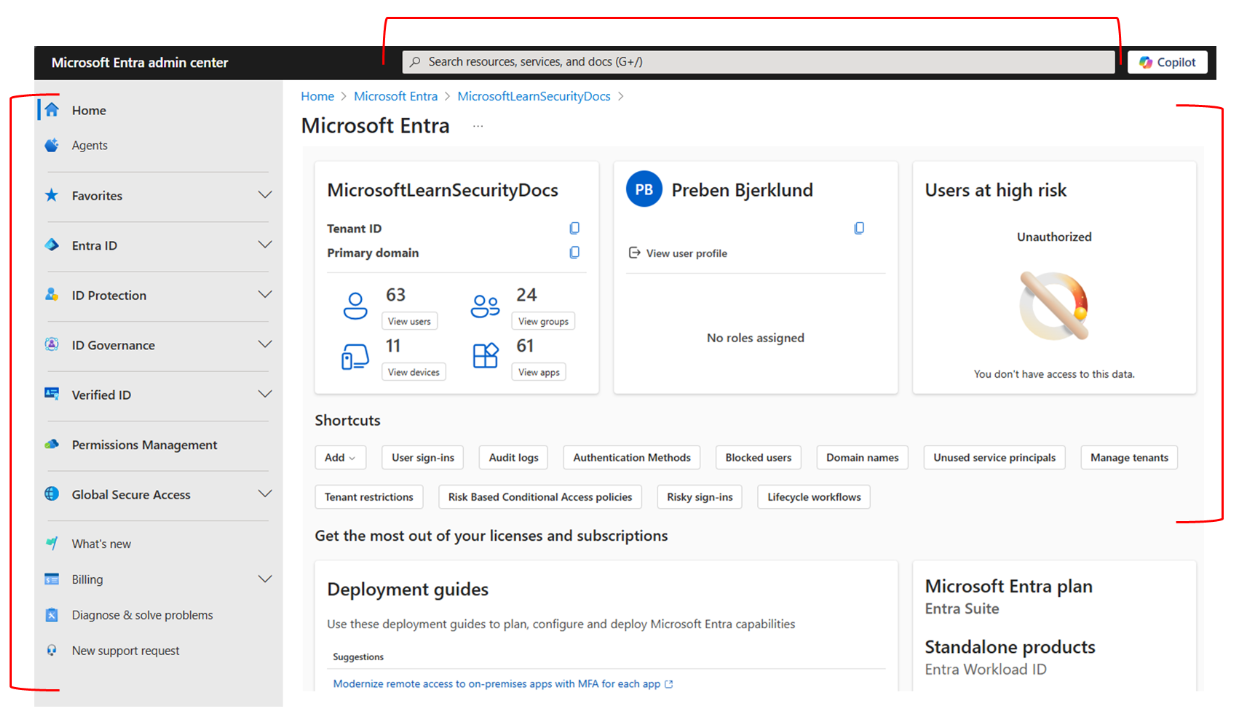Click the View users button
The height and width of the screenshot is (721, 1235).
(409, 321)
